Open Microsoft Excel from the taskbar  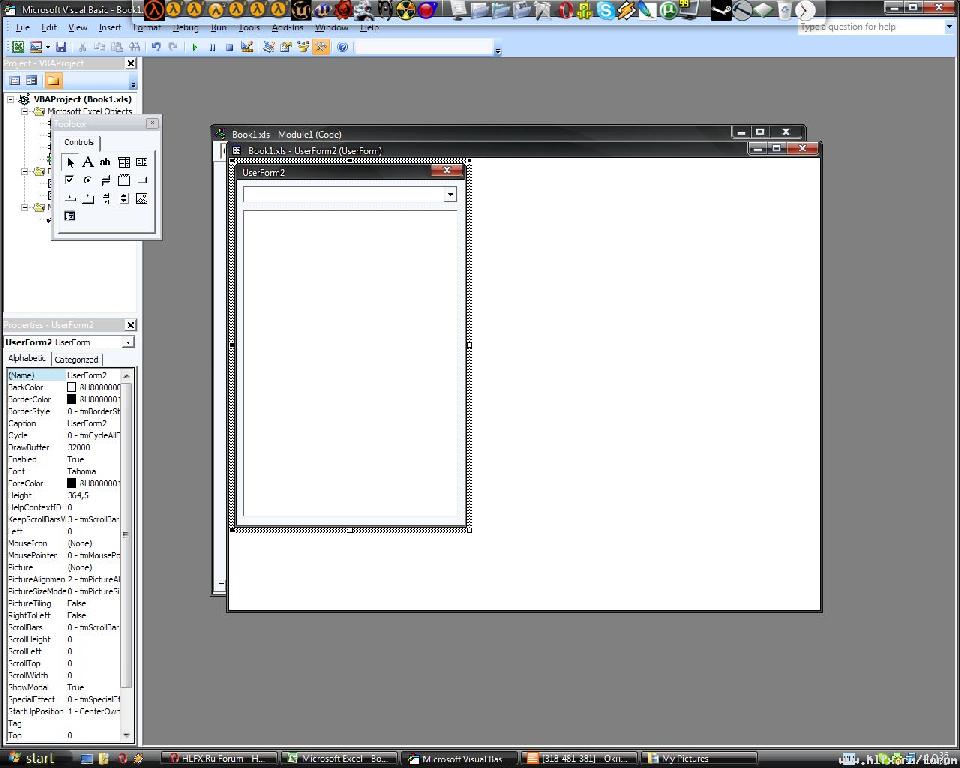click(x=340, y=759)
